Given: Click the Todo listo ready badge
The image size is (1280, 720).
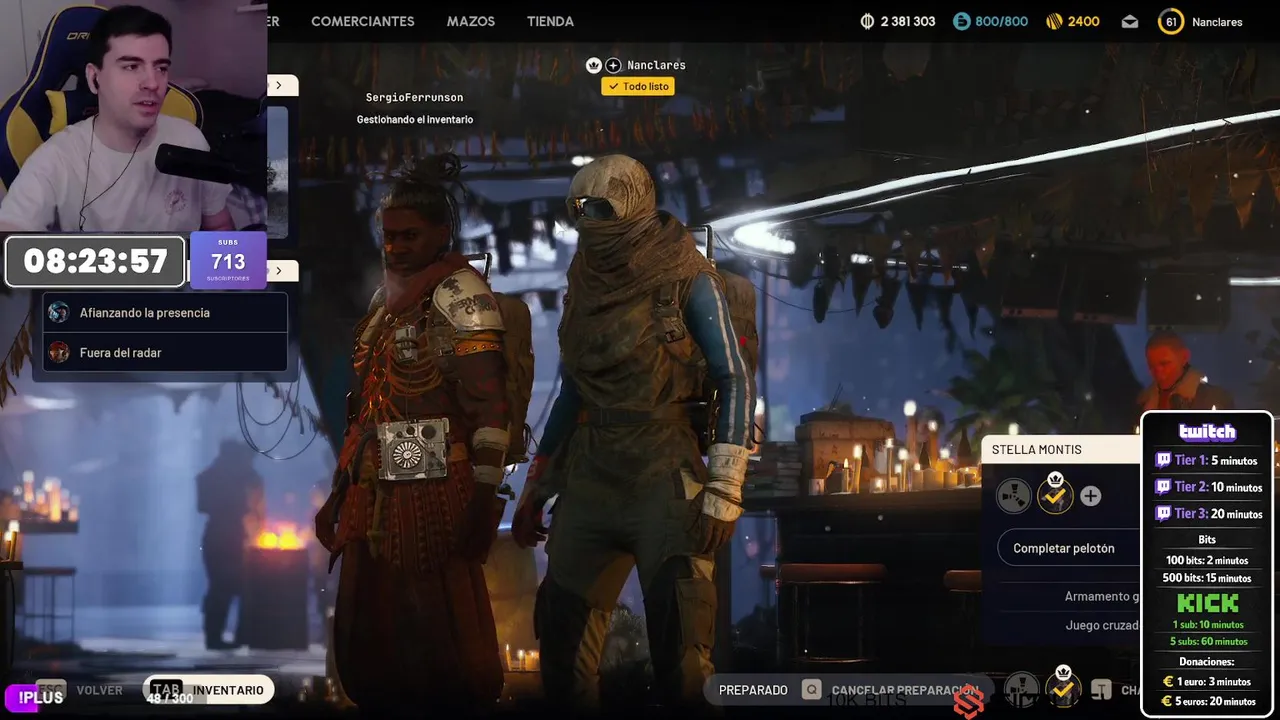Looking at the screenshot, I should tap(638, 87).
